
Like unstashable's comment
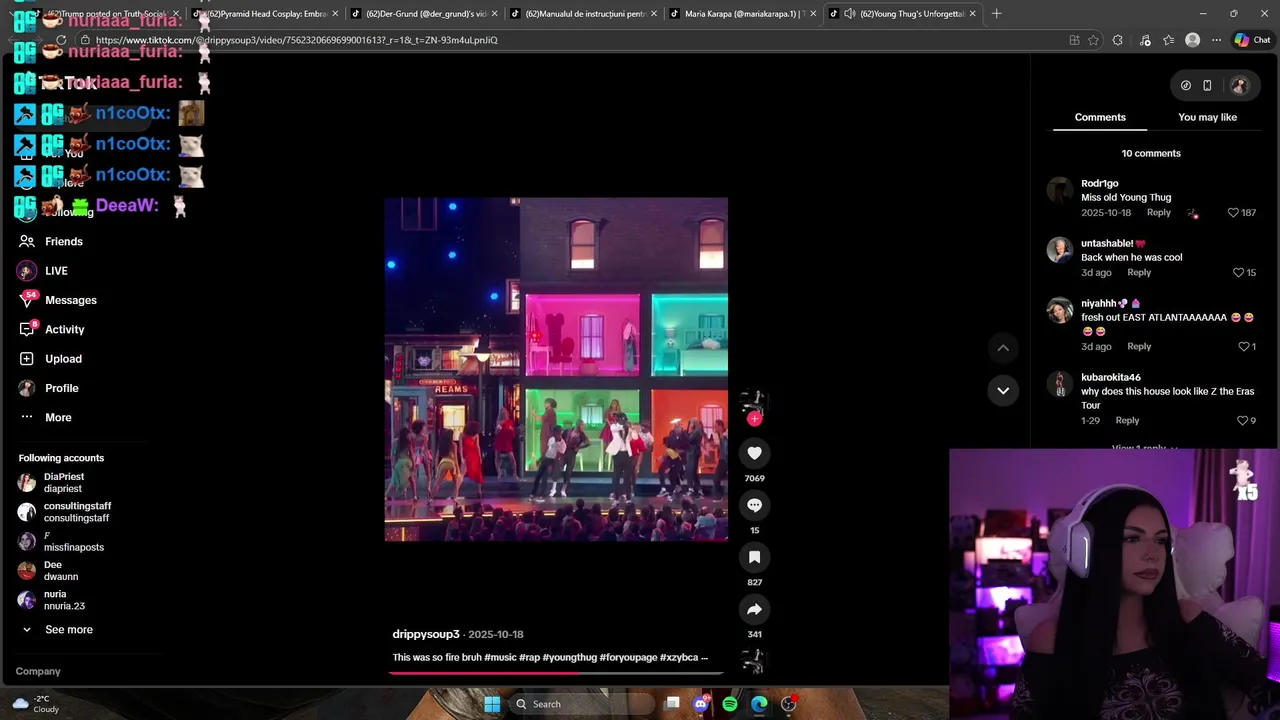pyautogui.click(x=1238, y=273)
